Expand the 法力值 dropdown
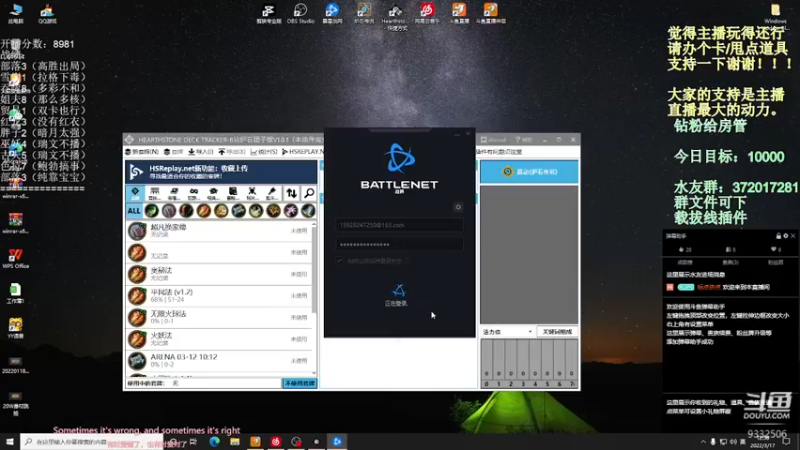This screenshot has height=450, width=800. point(507,332)
